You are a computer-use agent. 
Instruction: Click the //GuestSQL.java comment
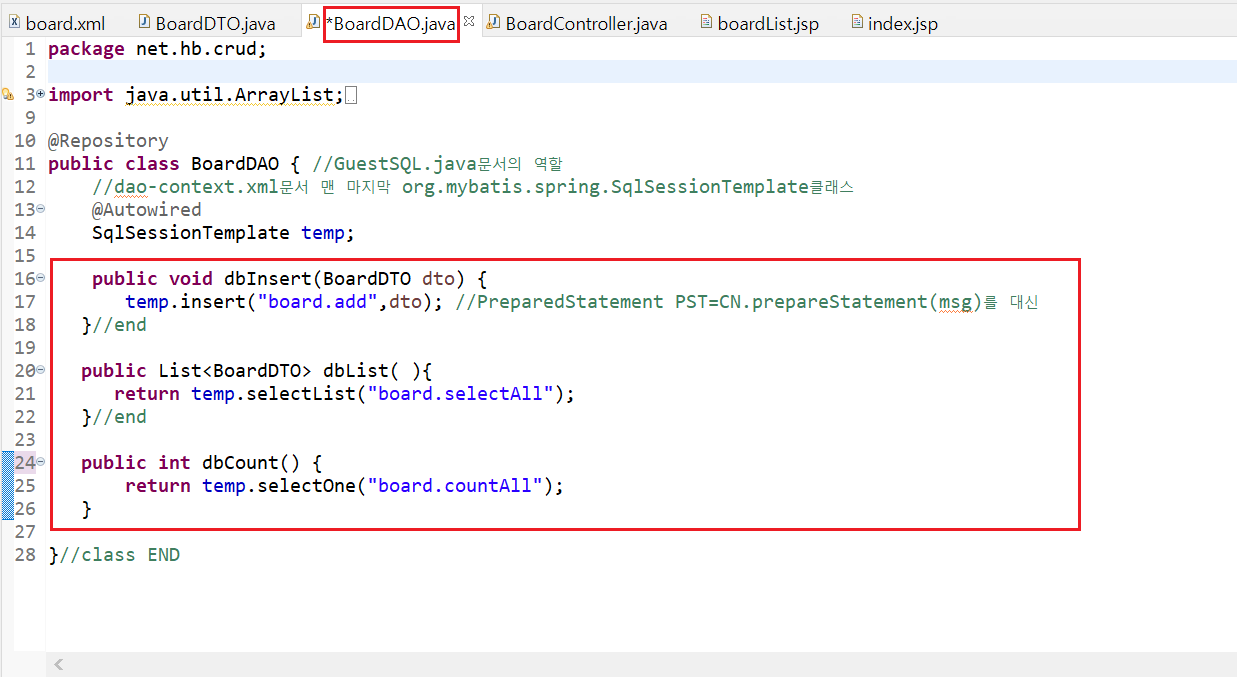(x=438, y=164)
